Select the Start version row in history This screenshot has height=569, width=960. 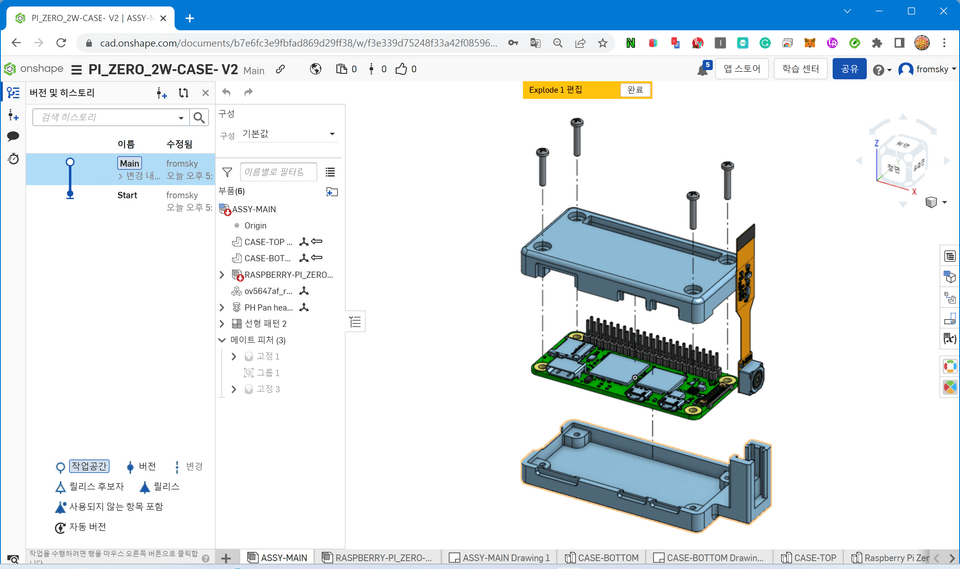point(127,196)
